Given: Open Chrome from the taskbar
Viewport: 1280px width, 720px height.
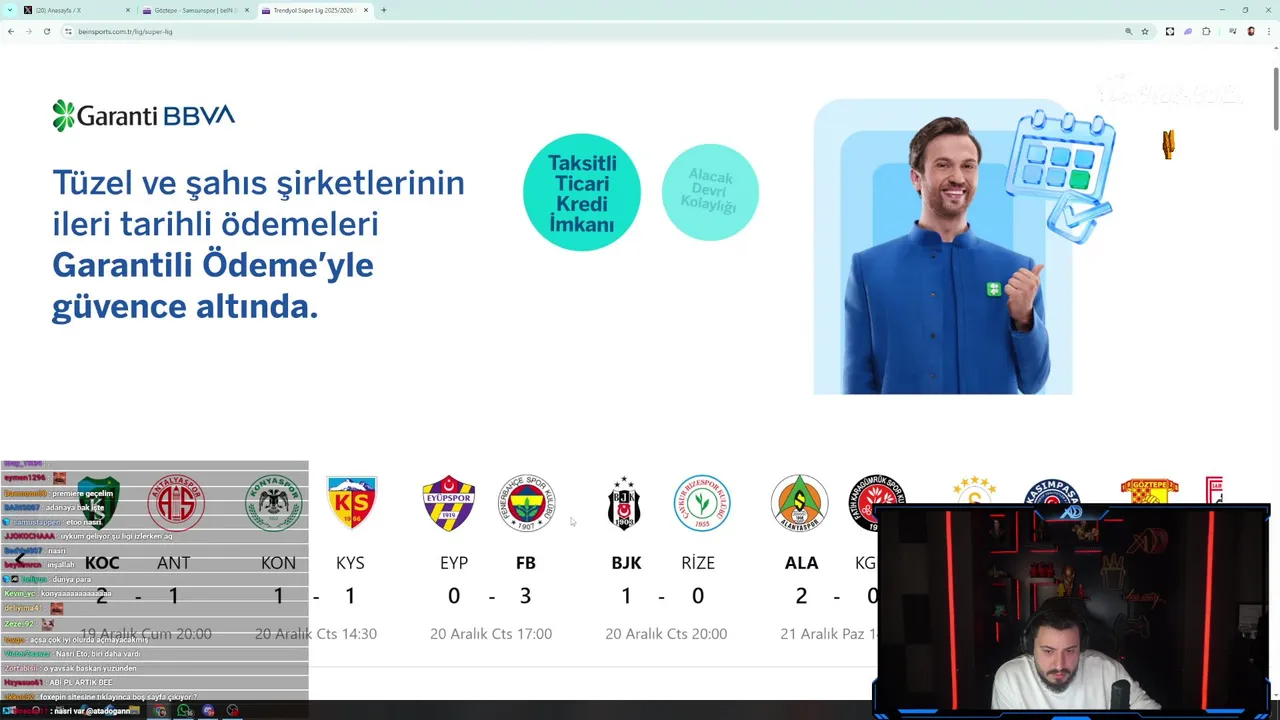Looking at the screenshot, I should click(160, 711).
